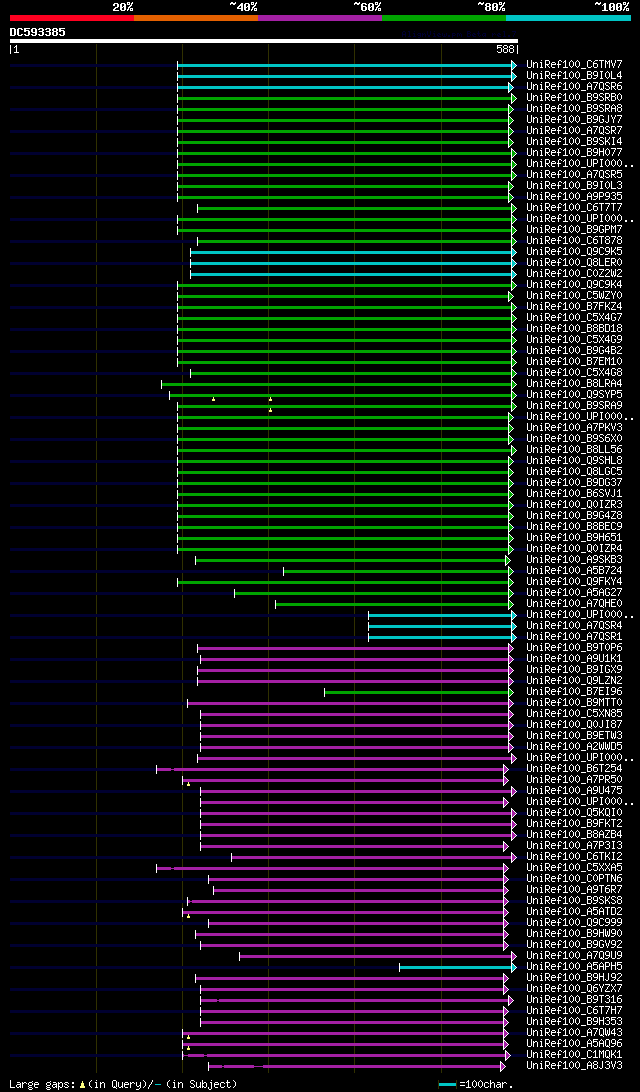Open hit 'UniRef100_B9SKS8'
This screenshot has height=1092, width=640.
[x=574, y=901]
